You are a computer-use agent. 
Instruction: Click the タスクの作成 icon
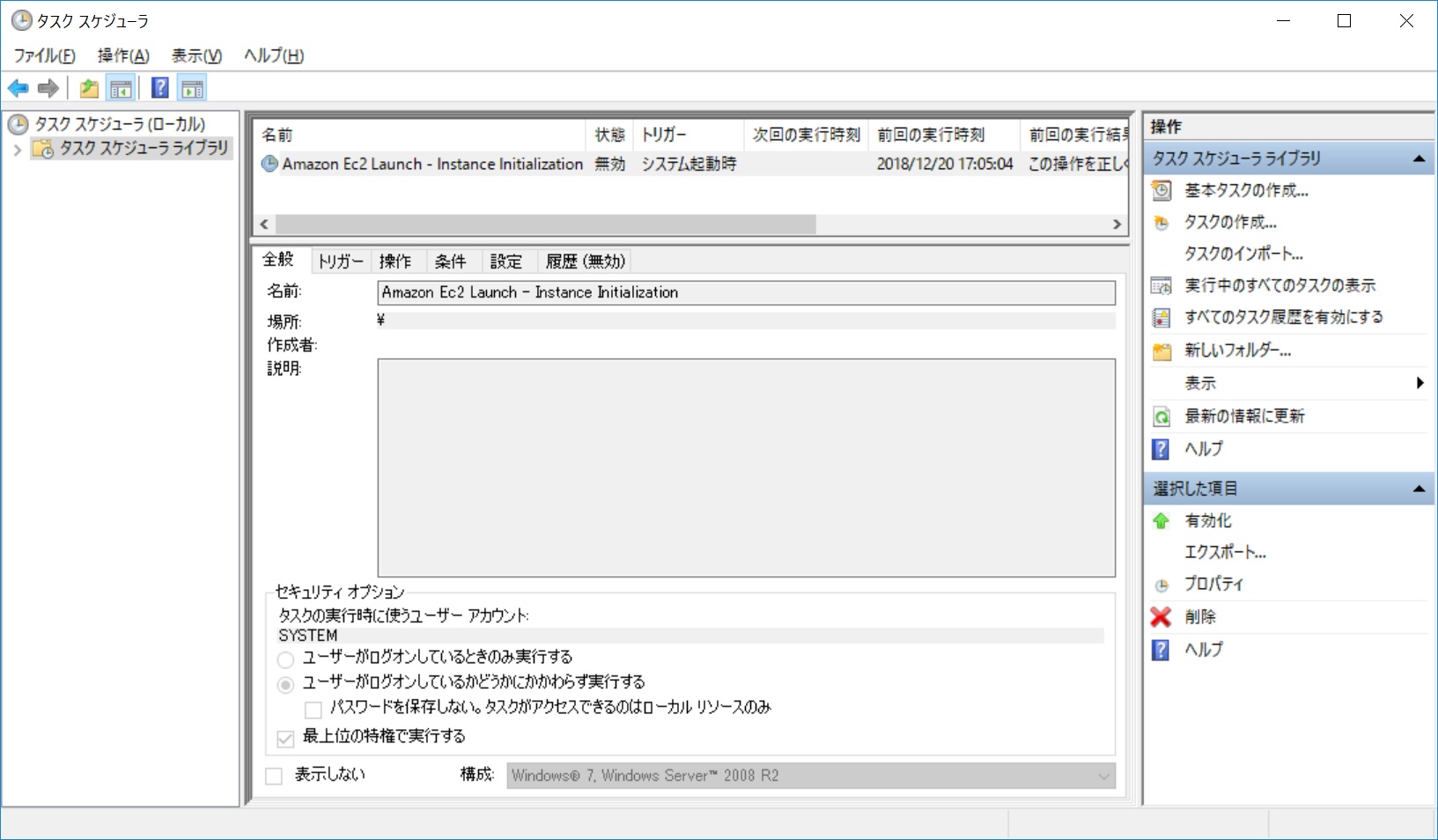[x=1161, y=222]
